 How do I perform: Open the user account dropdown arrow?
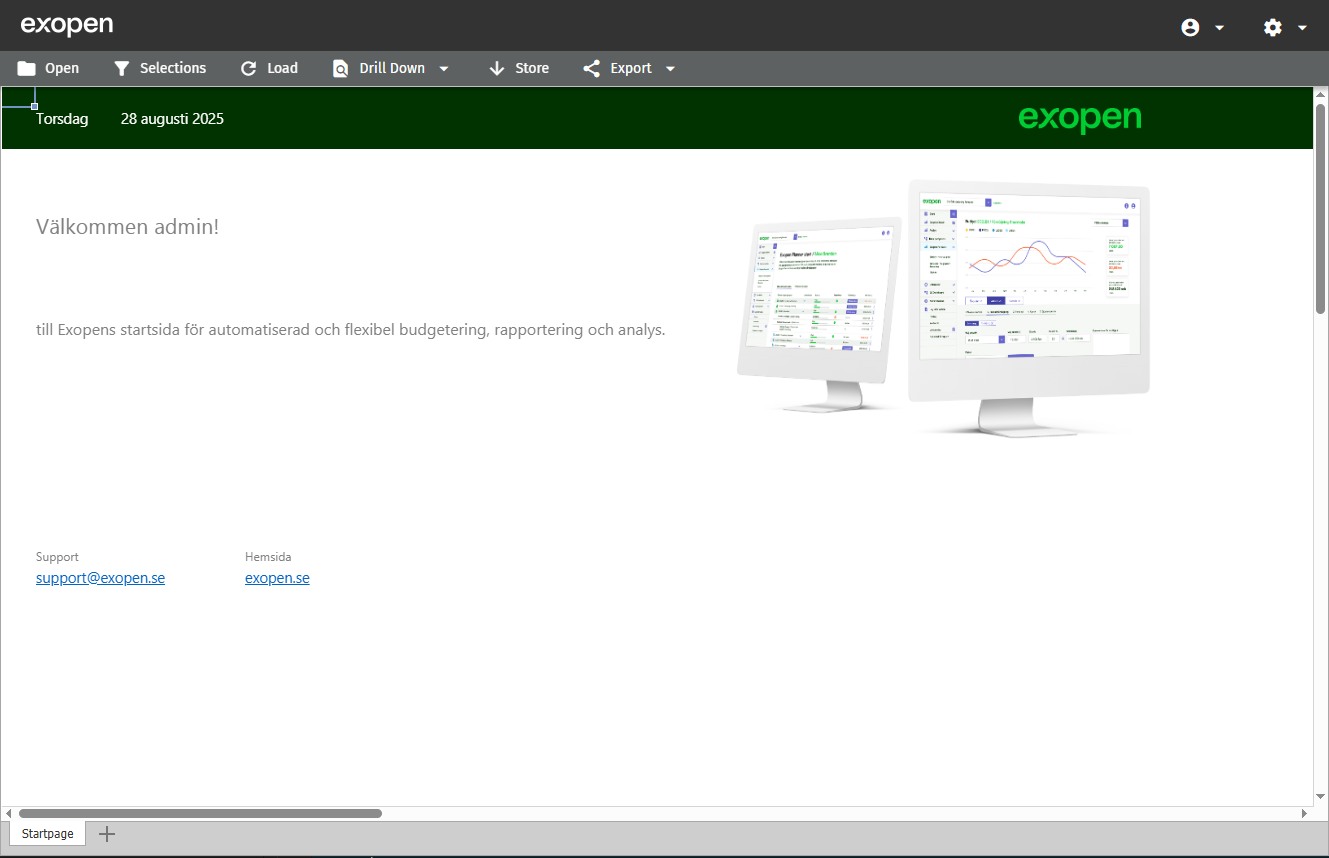pos(1219,27)
